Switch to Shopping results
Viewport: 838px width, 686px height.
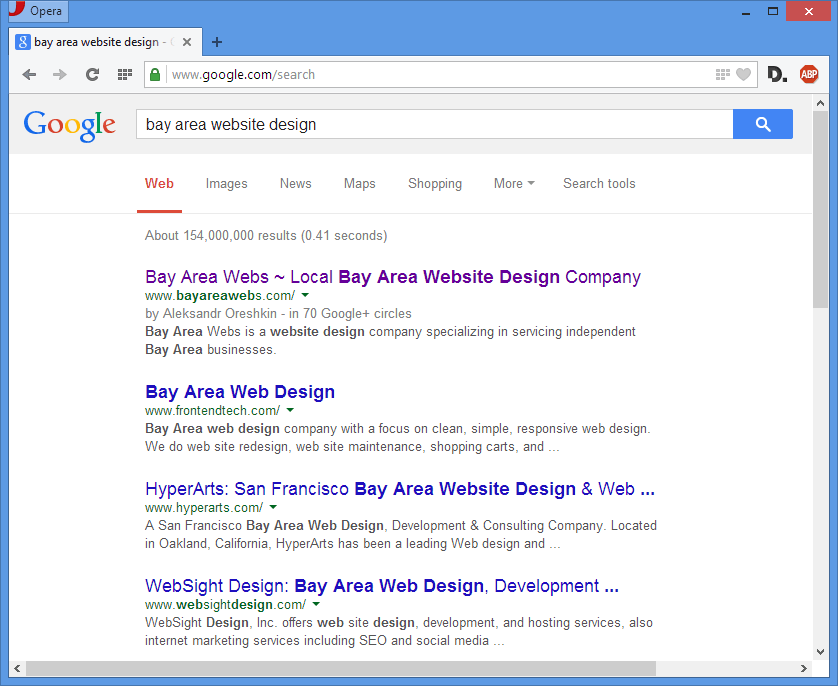click(435, 183)
